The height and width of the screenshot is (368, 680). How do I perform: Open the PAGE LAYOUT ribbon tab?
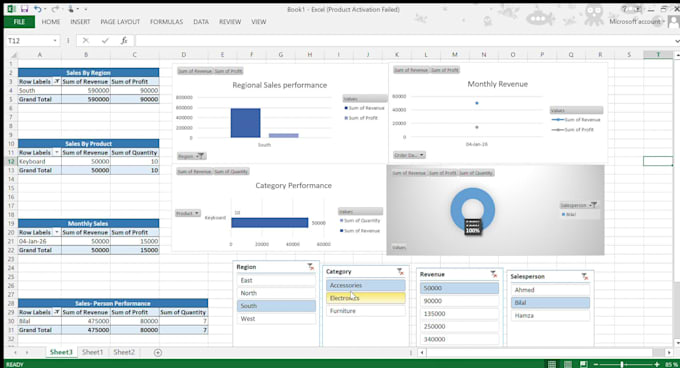tap(120, 22)
